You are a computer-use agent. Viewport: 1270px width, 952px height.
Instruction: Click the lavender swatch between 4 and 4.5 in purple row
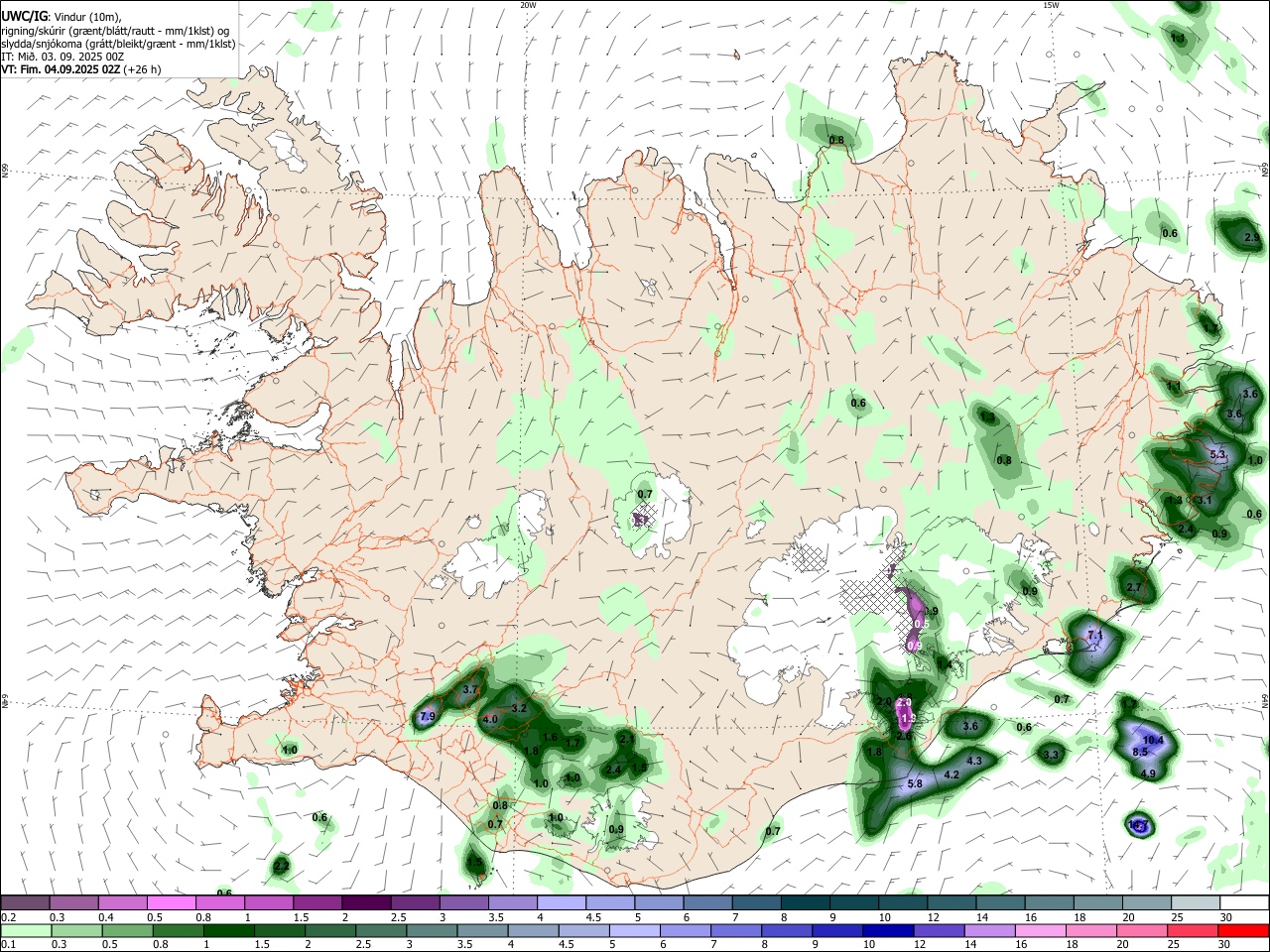(x=560, y=902)
